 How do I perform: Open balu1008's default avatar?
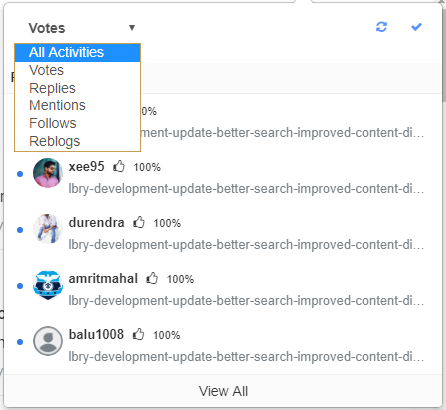[48, 341]
